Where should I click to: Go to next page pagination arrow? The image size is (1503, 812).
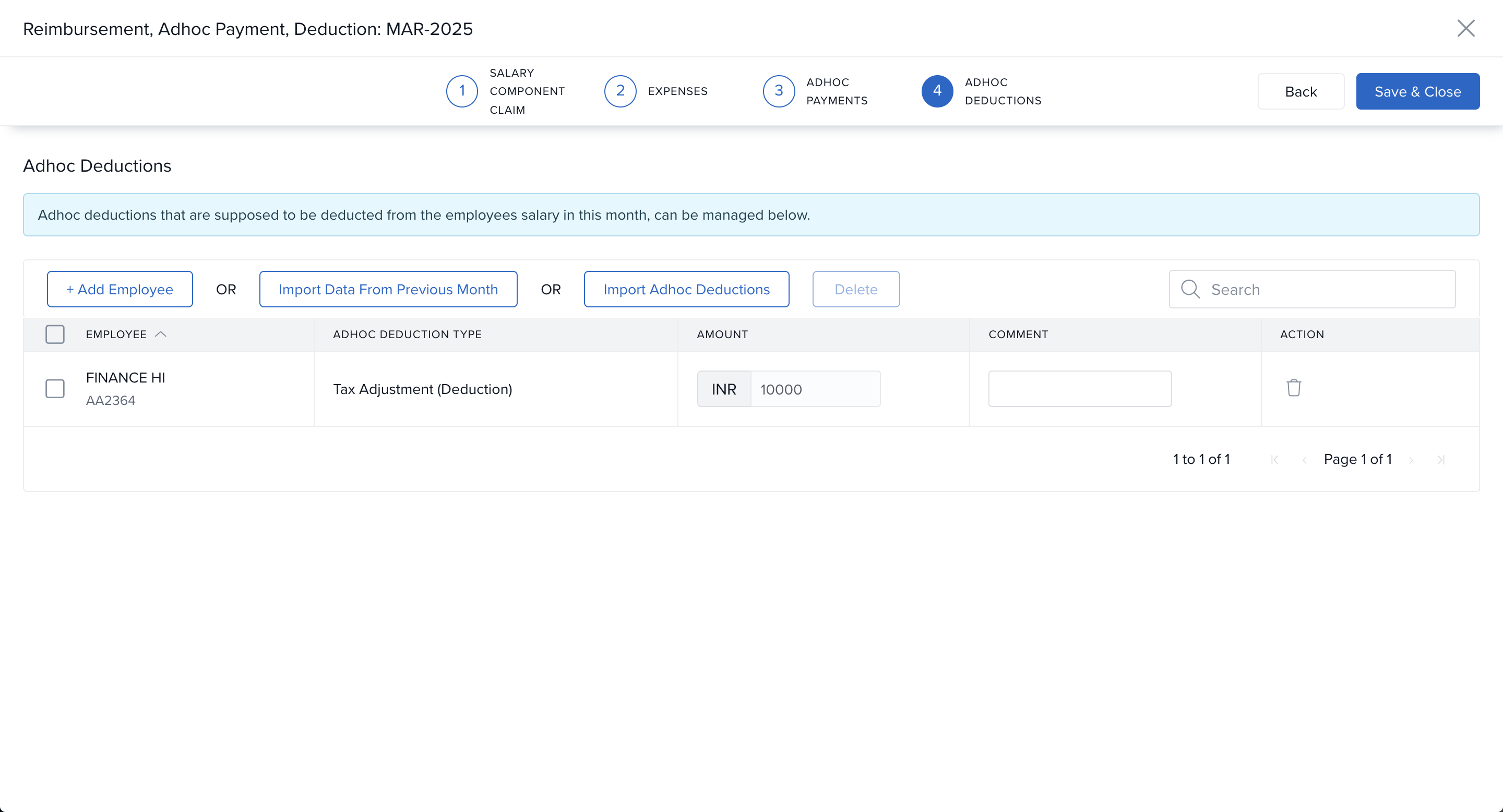[x=1411, y=460]
